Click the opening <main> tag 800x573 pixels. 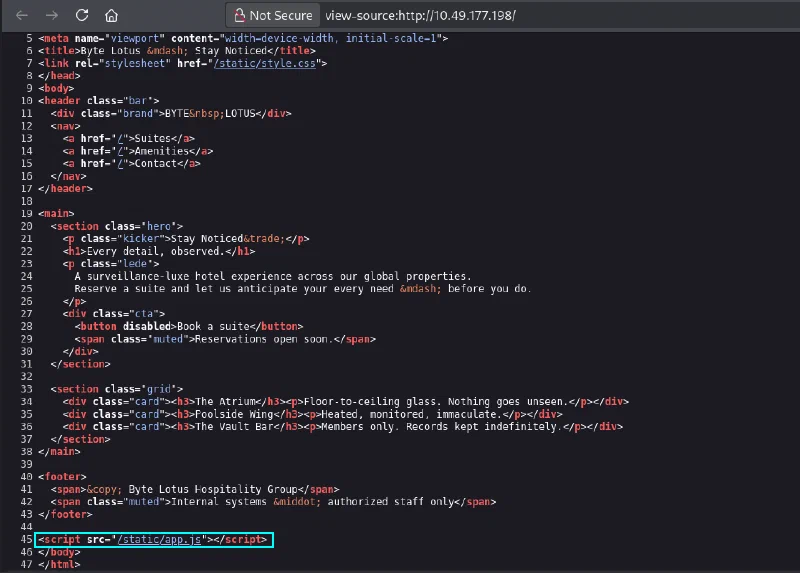pyautogui.click(x=56, y=213)
